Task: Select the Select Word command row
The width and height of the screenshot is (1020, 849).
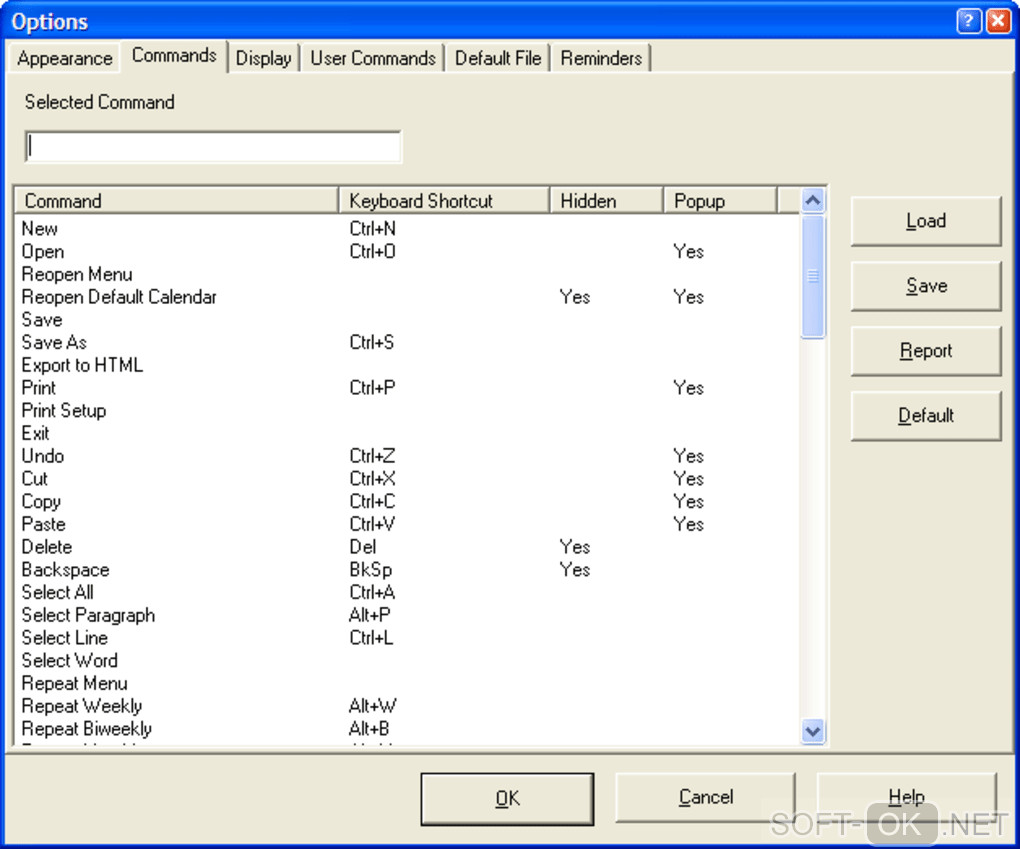Action: (407, 661)
